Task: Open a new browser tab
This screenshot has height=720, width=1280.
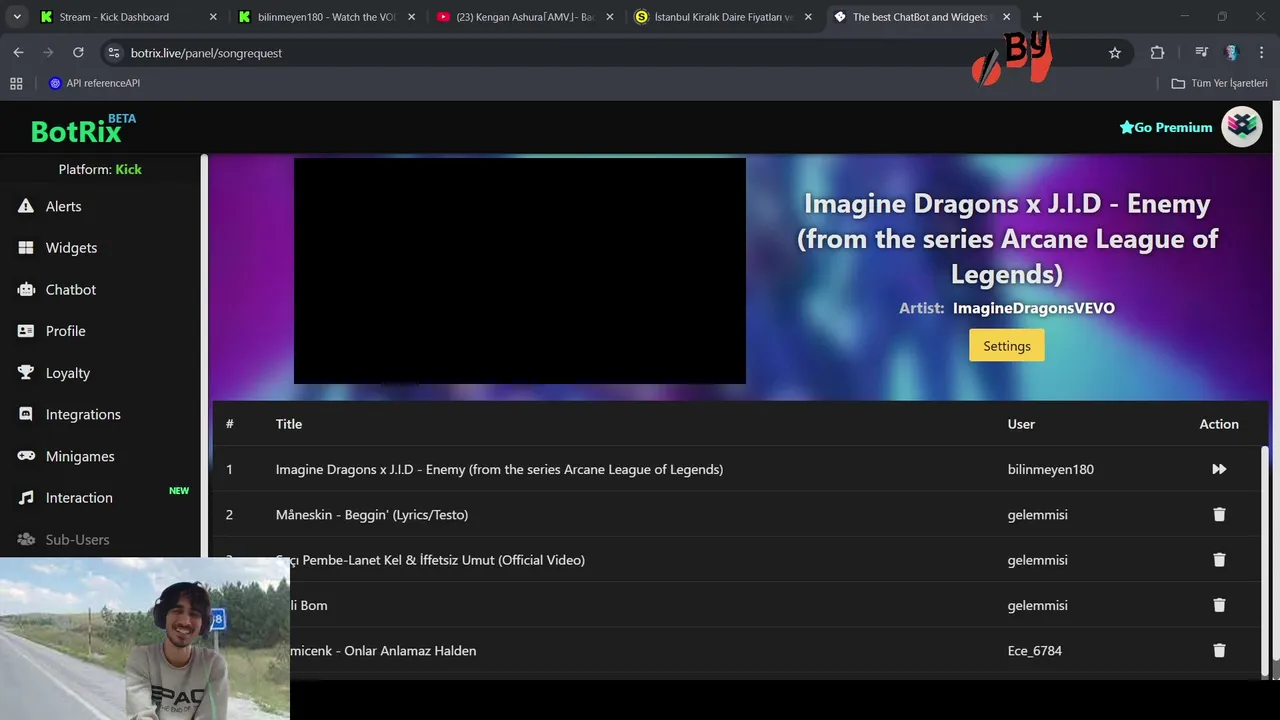Action: [x=1037, y=17]
